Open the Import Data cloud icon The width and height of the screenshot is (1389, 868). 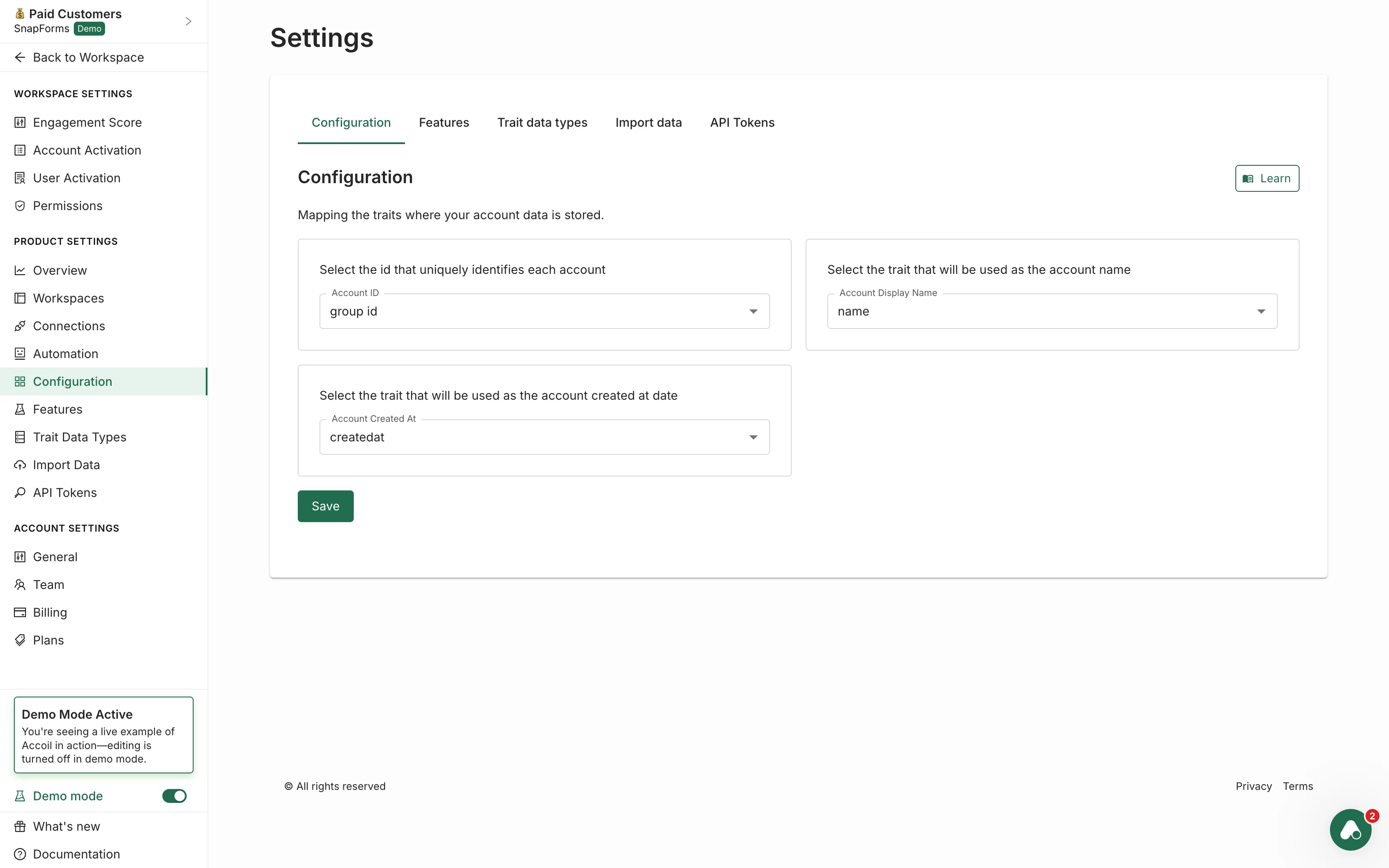click(20, 464)
